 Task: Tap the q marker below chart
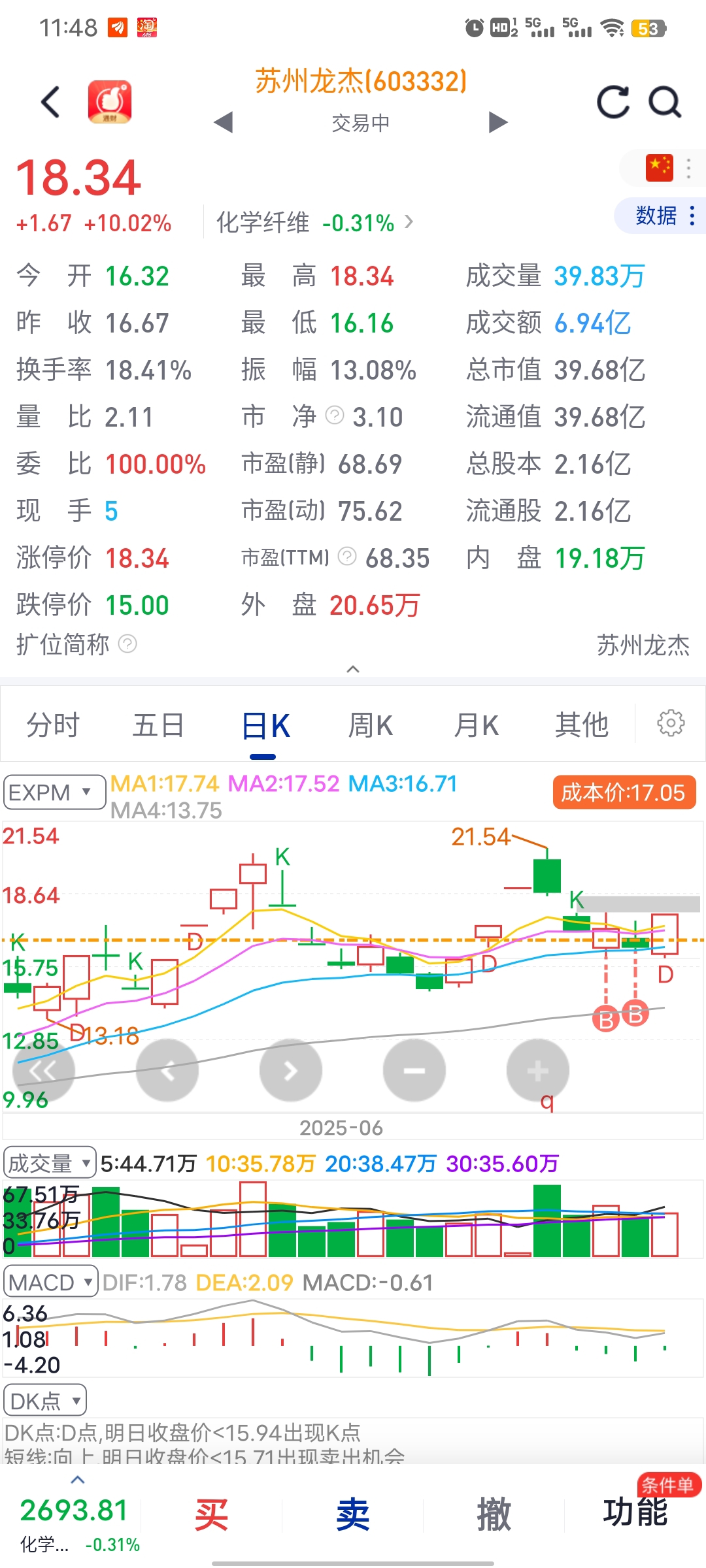(x=547, y=1102)
